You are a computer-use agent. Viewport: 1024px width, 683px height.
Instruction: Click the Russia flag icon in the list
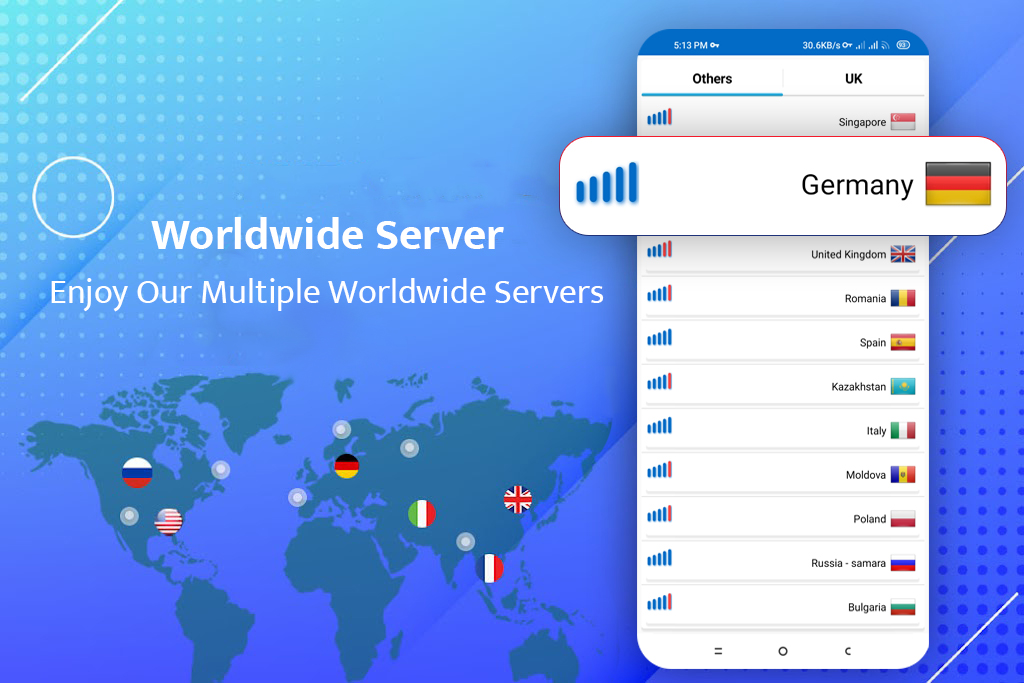coord(903,563)
